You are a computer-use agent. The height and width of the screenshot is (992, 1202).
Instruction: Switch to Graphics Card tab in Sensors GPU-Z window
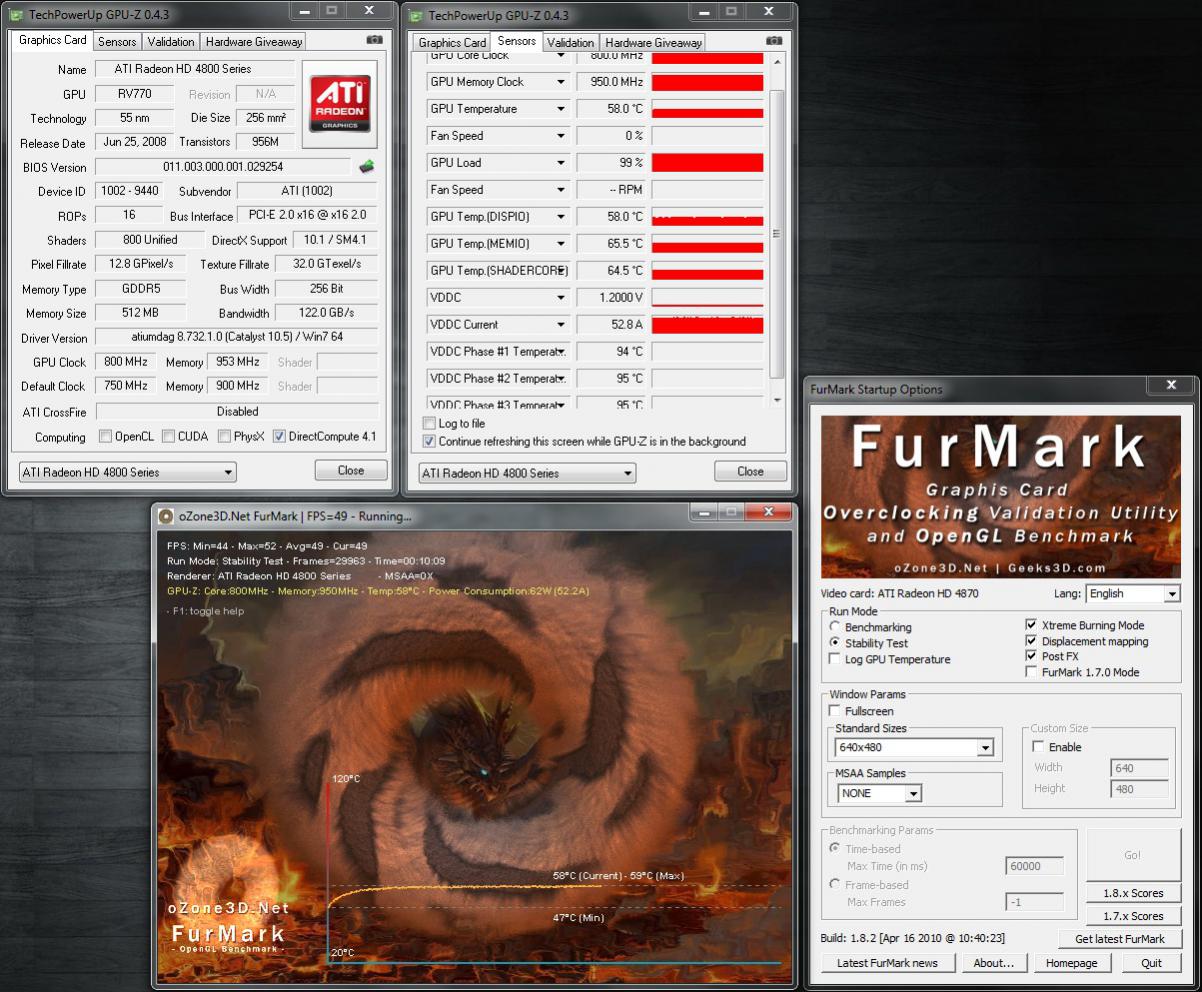click(x=452, y=43)
